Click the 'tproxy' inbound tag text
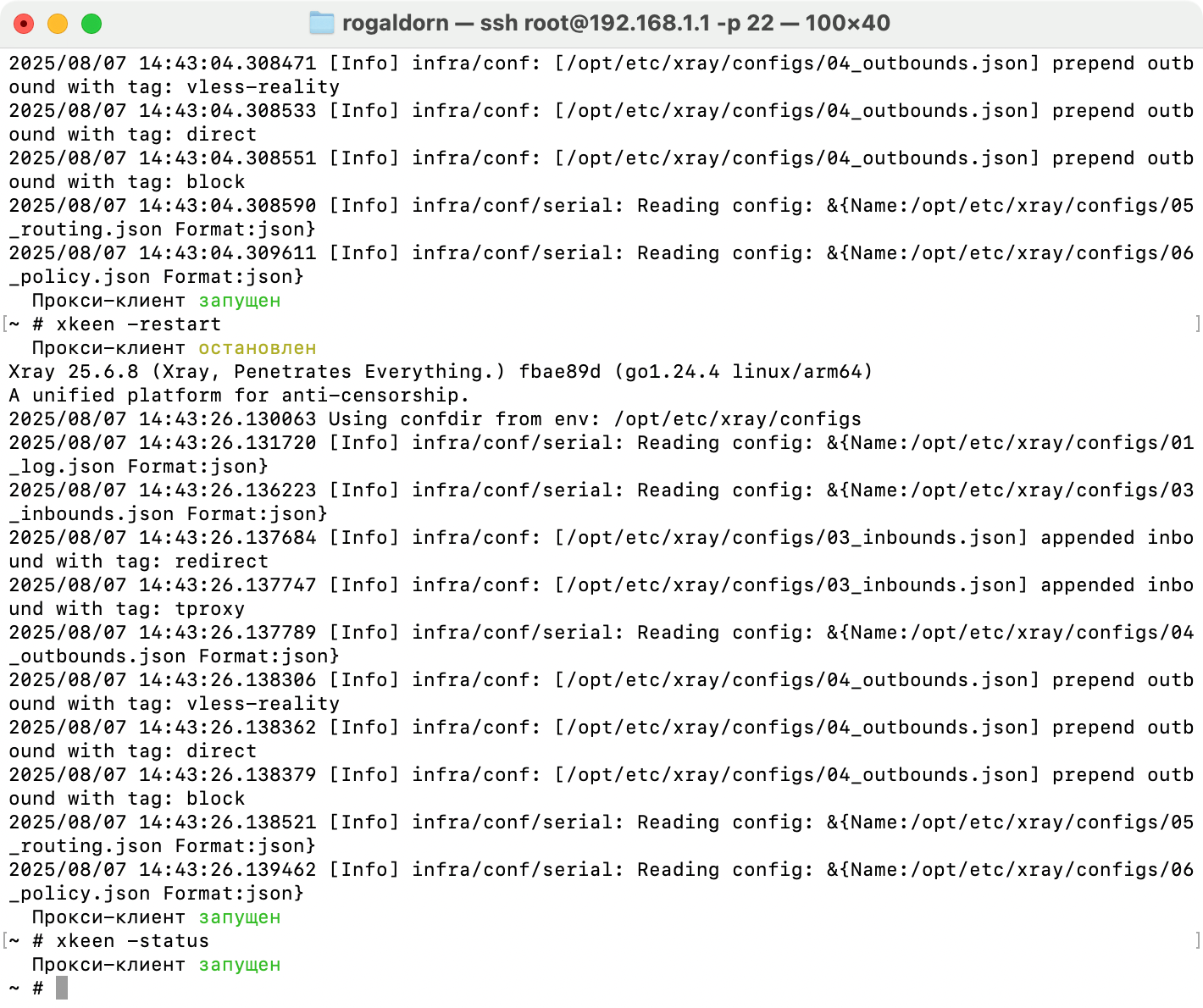Screen dimensions: 1203x1008 (209, 609)
